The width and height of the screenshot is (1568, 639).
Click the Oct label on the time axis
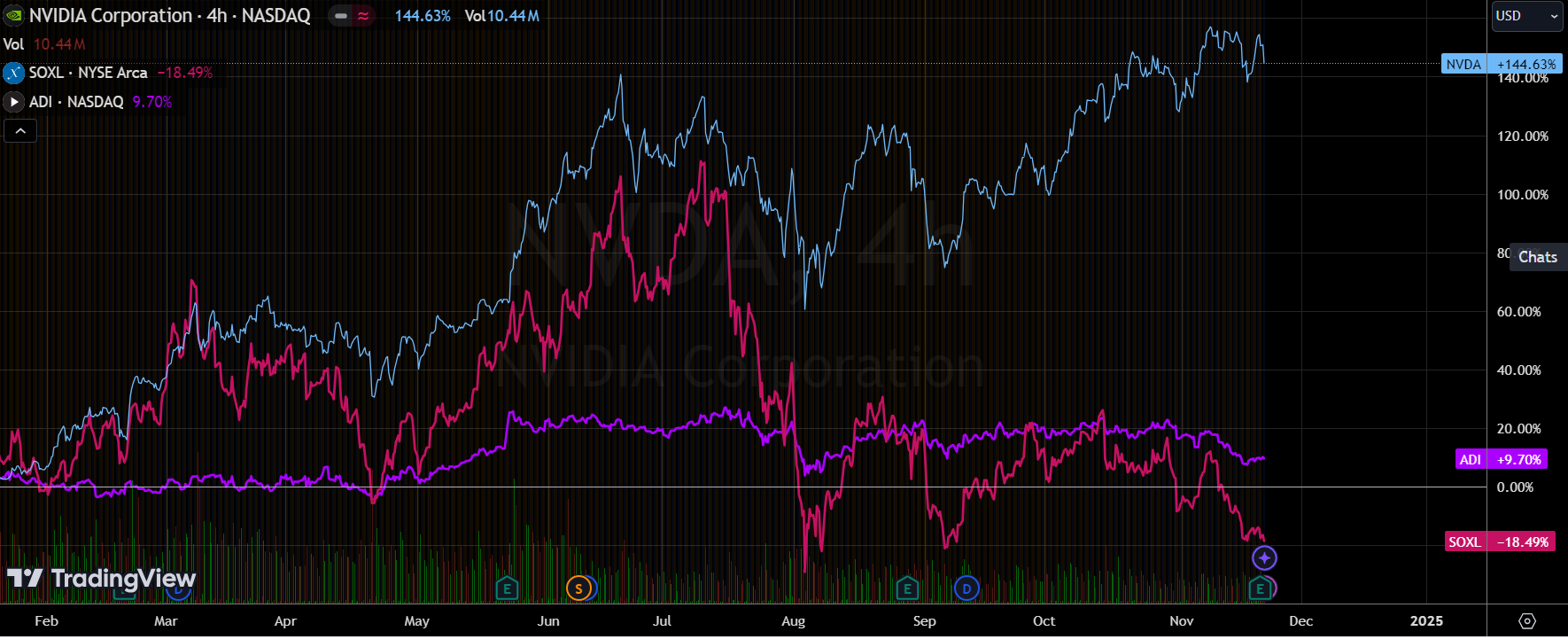coord(1044,621)
